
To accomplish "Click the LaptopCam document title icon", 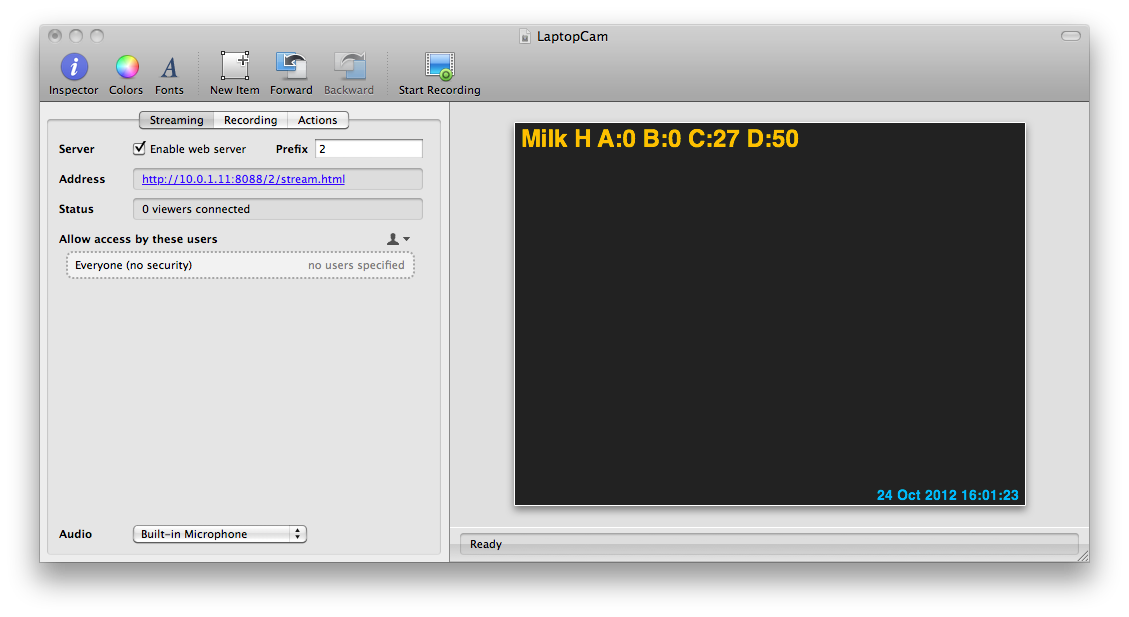I will (524, 37).
